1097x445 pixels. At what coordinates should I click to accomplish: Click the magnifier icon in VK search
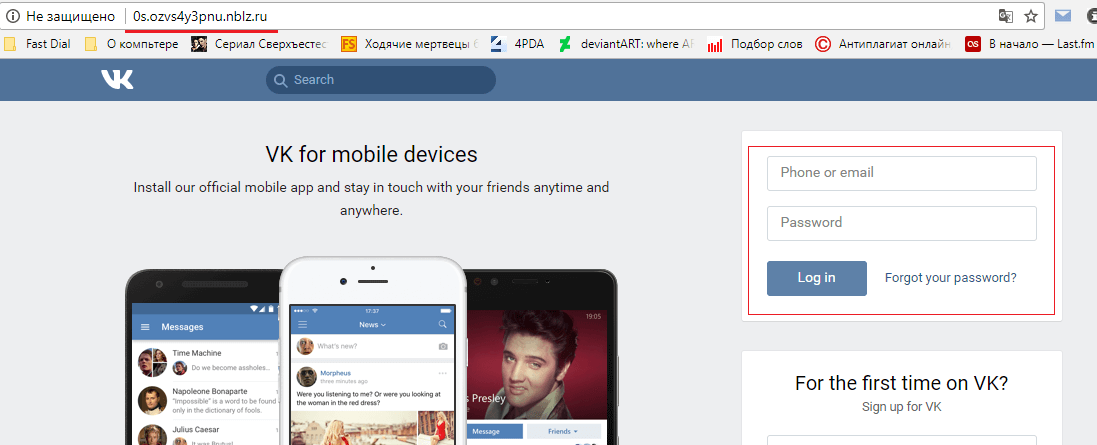point(281,80)
